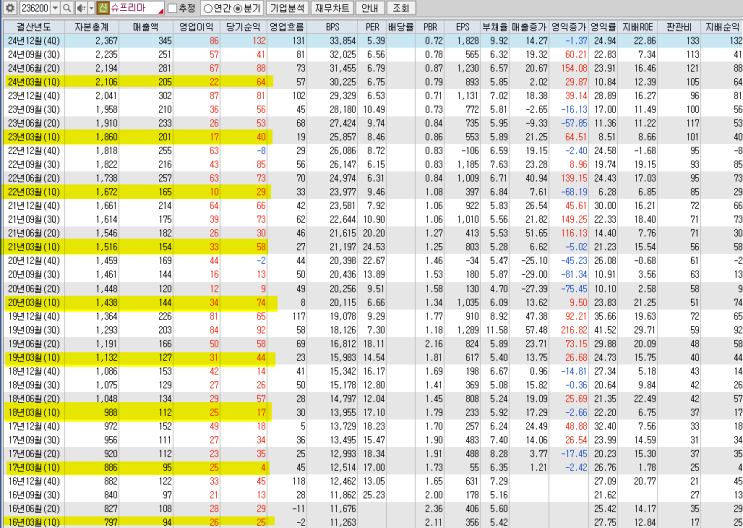Screen dimensions: 743x528
Task: Select the 24년03월(10) highlighted row label
Action: click(34, 82)
